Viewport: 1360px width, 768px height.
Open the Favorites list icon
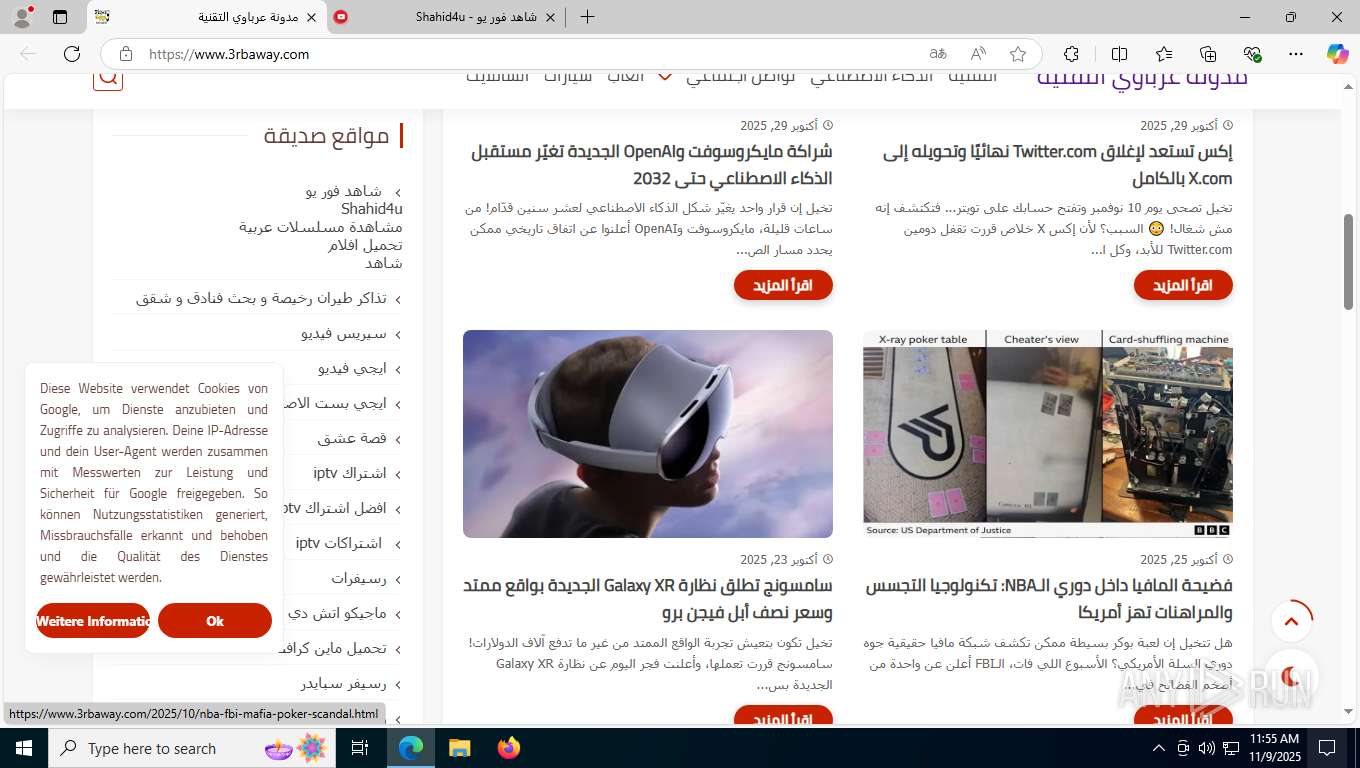click(x=1164, y=54)
